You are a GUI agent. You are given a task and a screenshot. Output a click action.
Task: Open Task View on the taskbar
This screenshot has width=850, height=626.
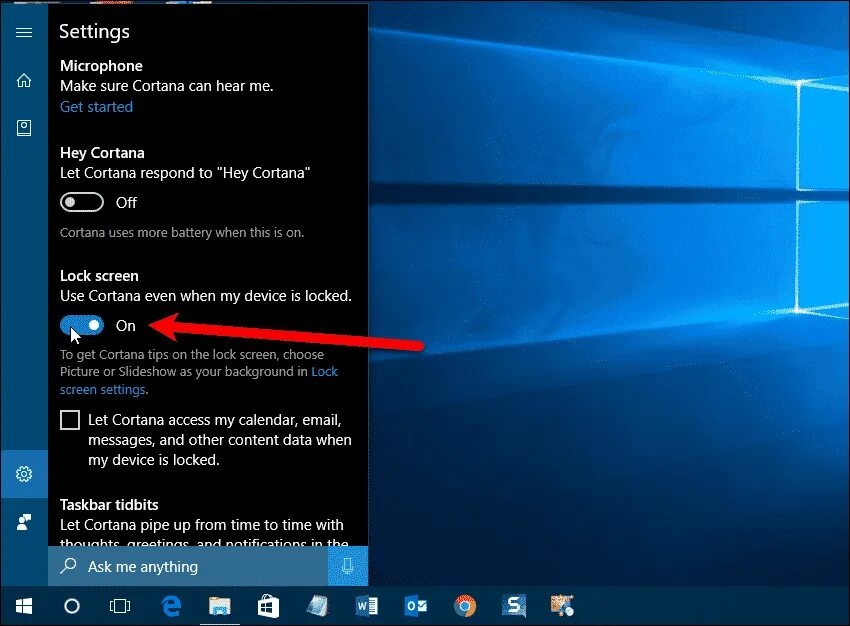pyautogui.click(x=120, y=606)
